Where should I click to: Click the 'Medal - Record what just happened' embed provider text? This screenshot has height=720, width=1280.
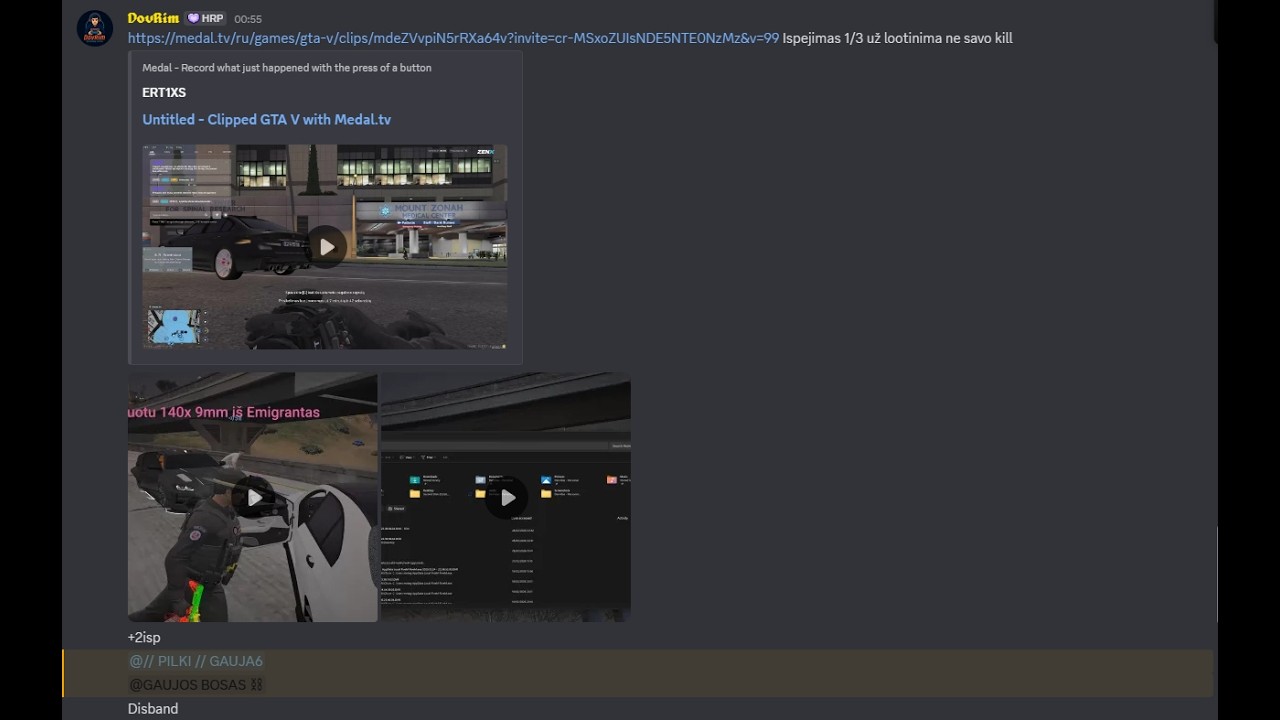click(287, 68)
